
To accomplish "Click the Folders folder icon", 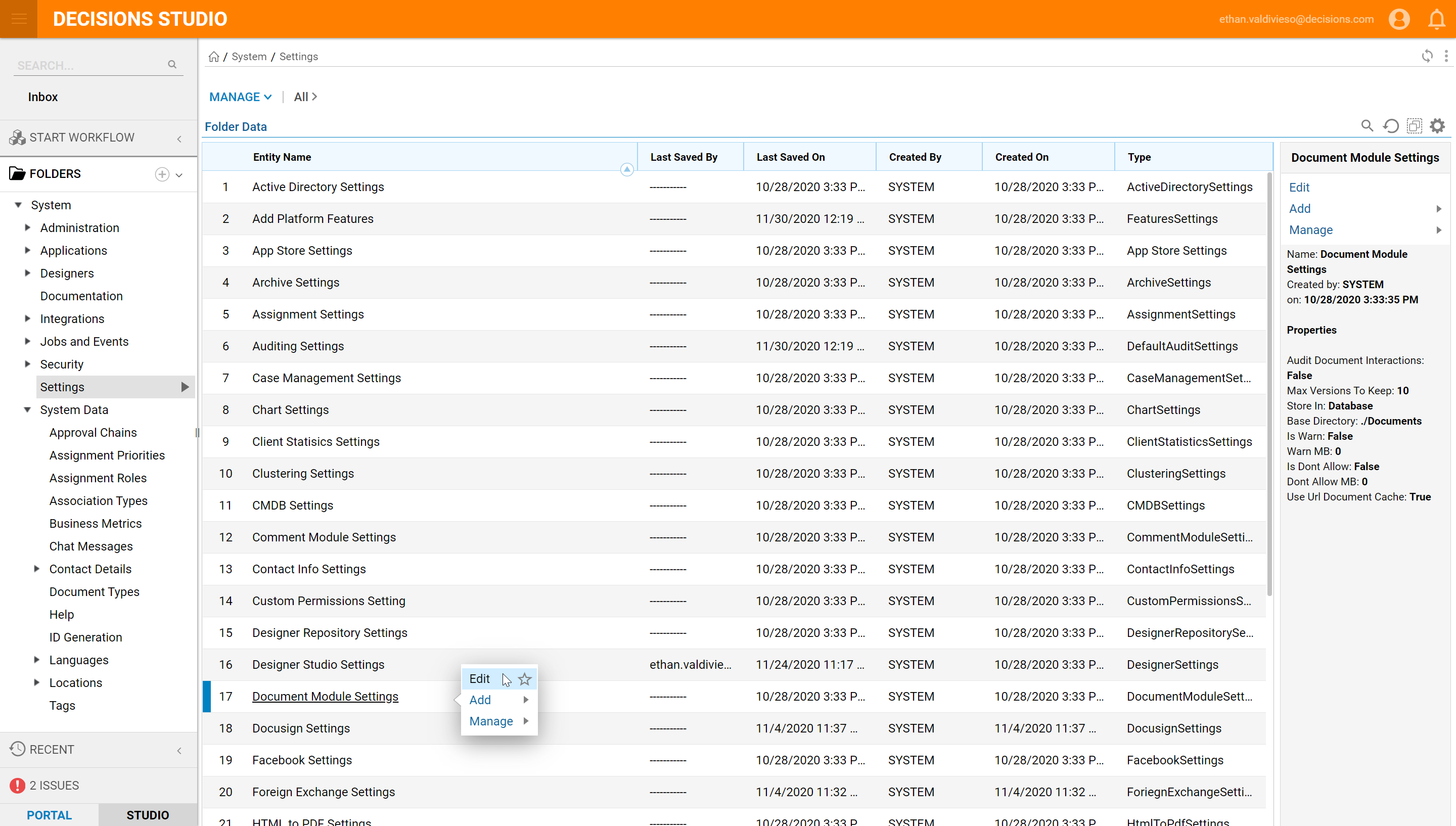I will click(x=18, y=173).
